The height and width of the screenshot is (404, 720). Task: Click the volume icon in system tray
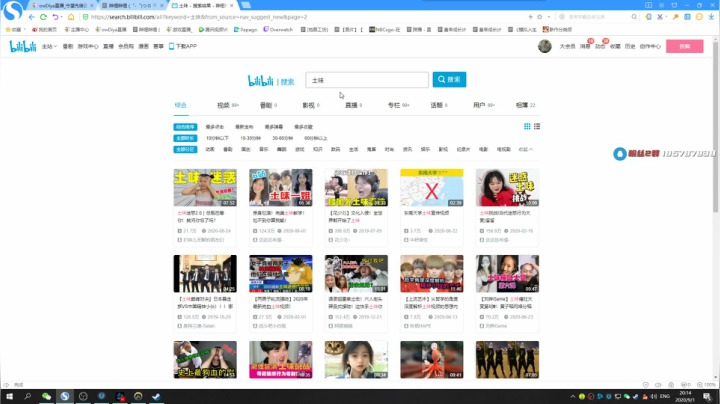point(654,397)
